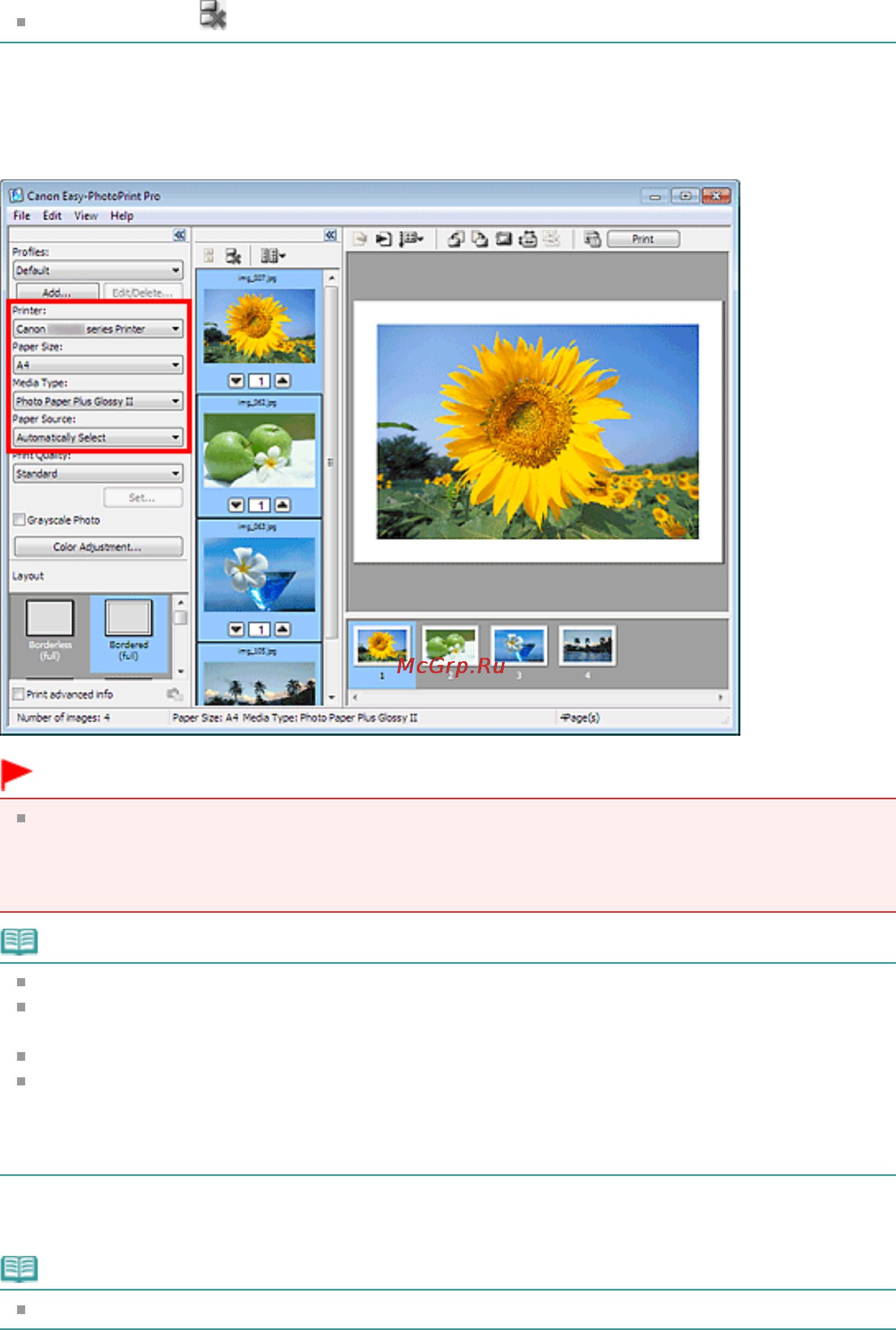This screenshot has height=1330, width=896.
Task: Enable the Print advanced info checkbox
Action: click(x=18, y=694)
